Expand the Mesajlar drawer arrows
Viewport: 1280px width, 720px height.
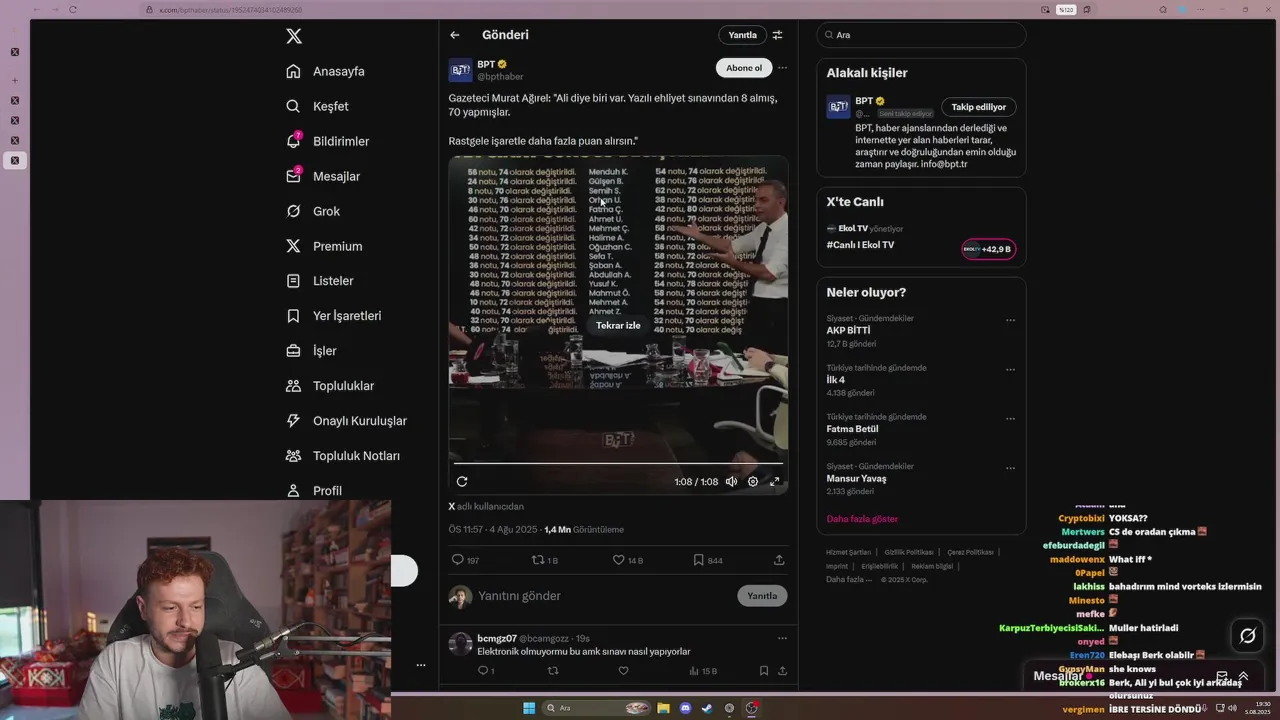1243,676
